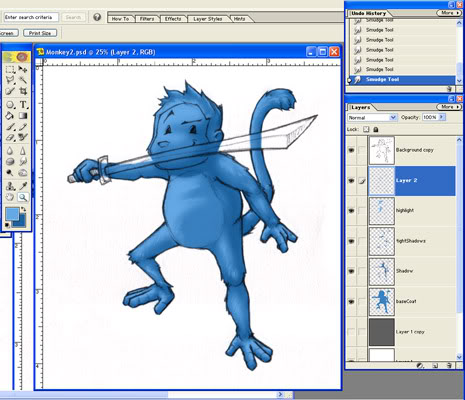The width and height of the screenshot is (465, 400).
Task: Select the Burn tool
Action: [23, 172]
